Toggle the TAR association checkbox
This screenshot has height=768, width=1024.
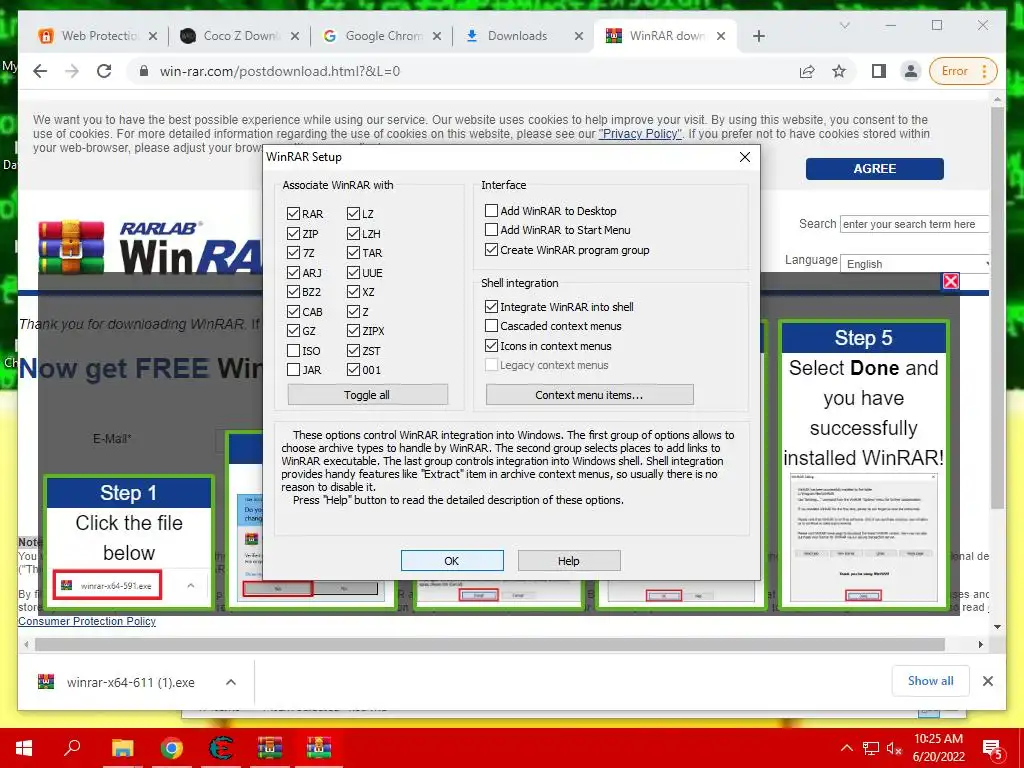click(x=353, y=253)
